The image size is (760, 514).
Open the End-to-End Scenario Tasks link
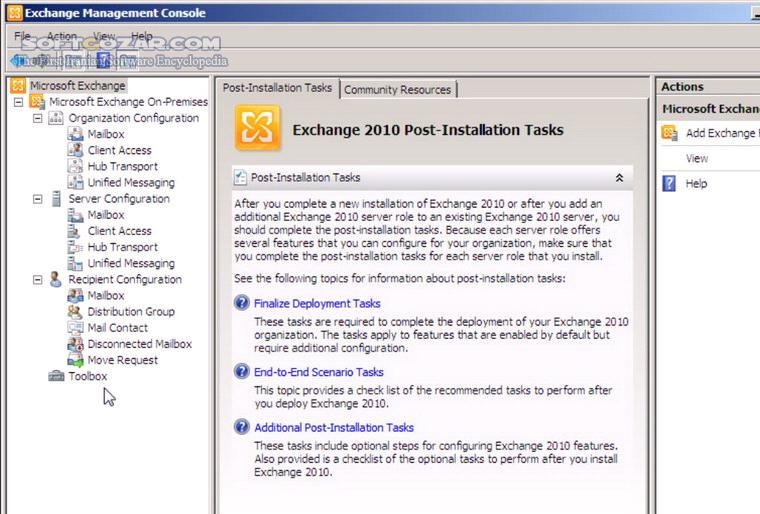[318, 372]
